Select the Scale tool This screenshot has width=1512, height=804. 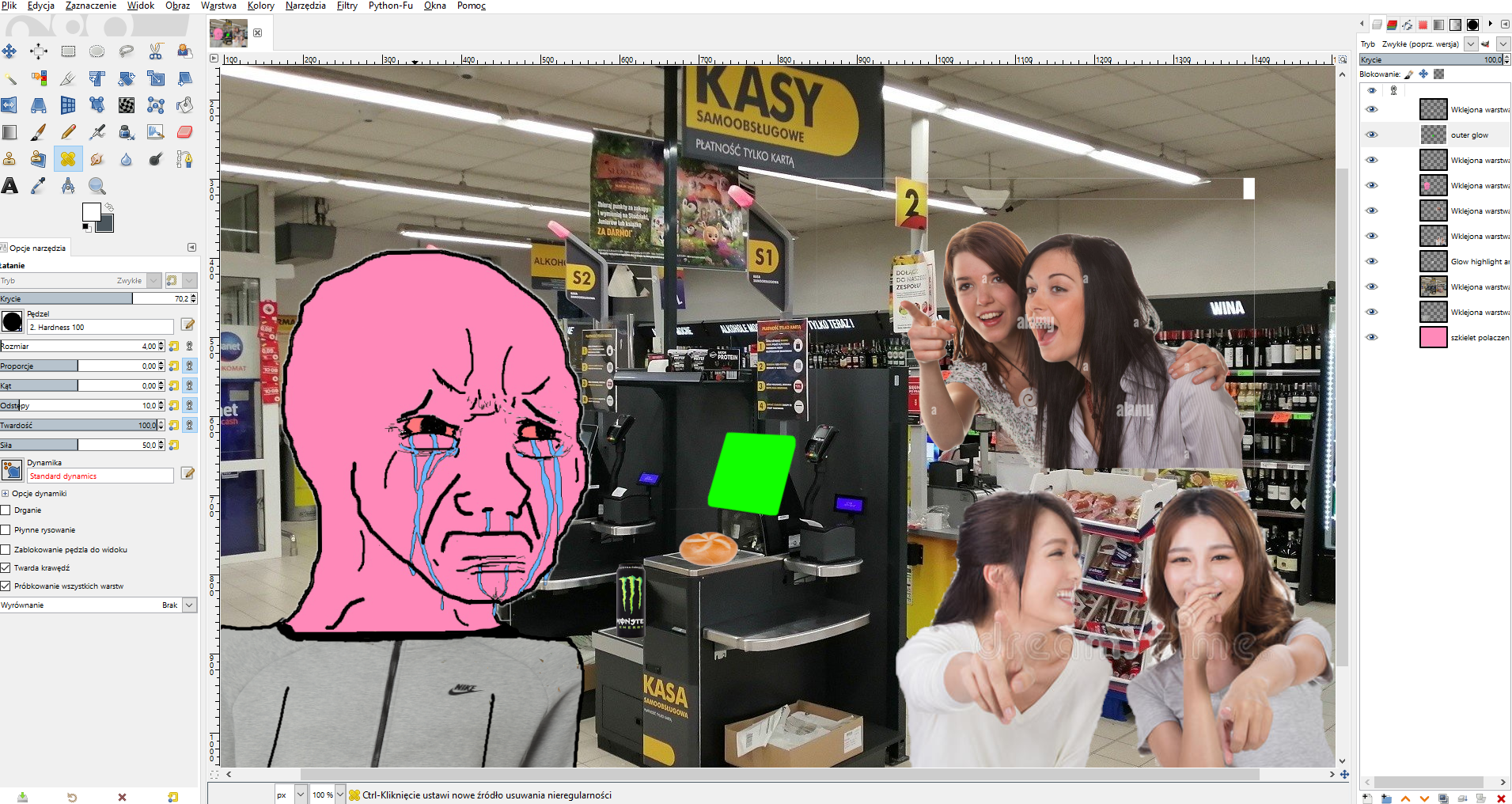[x=156, y=78]
